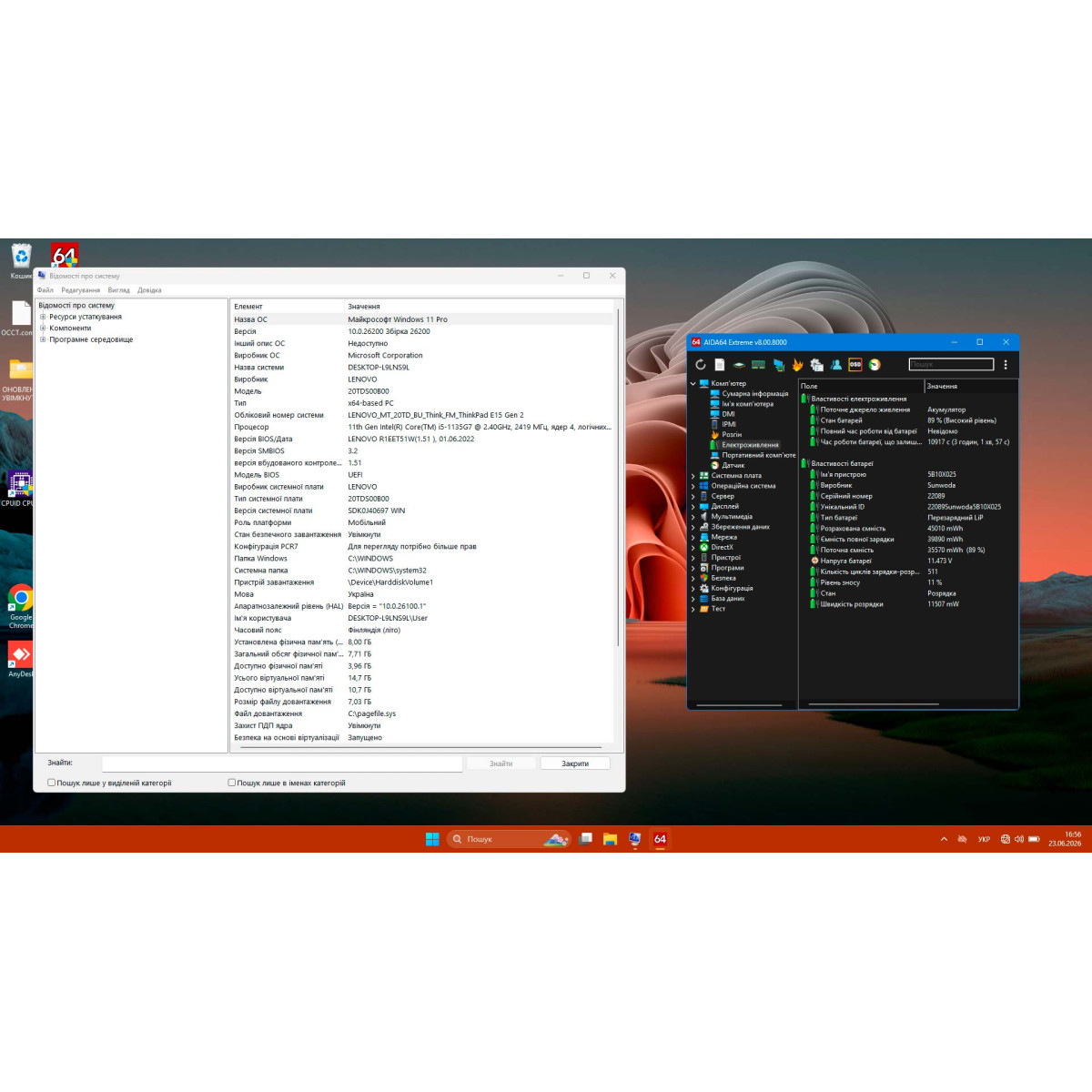The width and height of the screenshot is (1092, 1092).
Task: Expand Ресурси устаткування in System Information
Action: 43,317
